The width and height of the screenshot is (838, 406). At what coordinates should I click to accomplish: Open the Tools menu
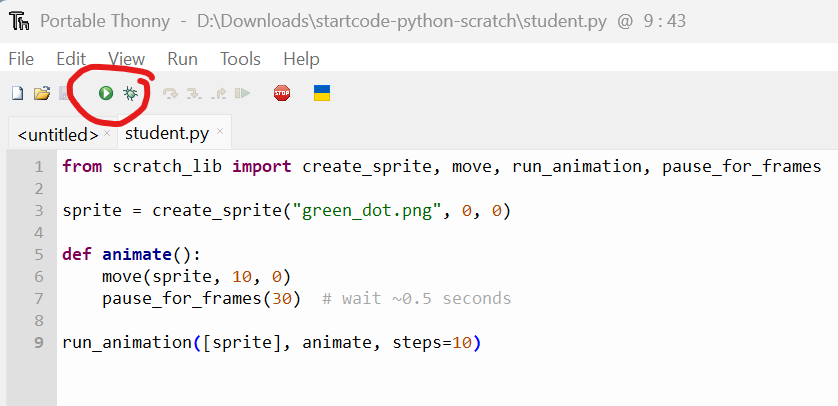pos(240,59)
